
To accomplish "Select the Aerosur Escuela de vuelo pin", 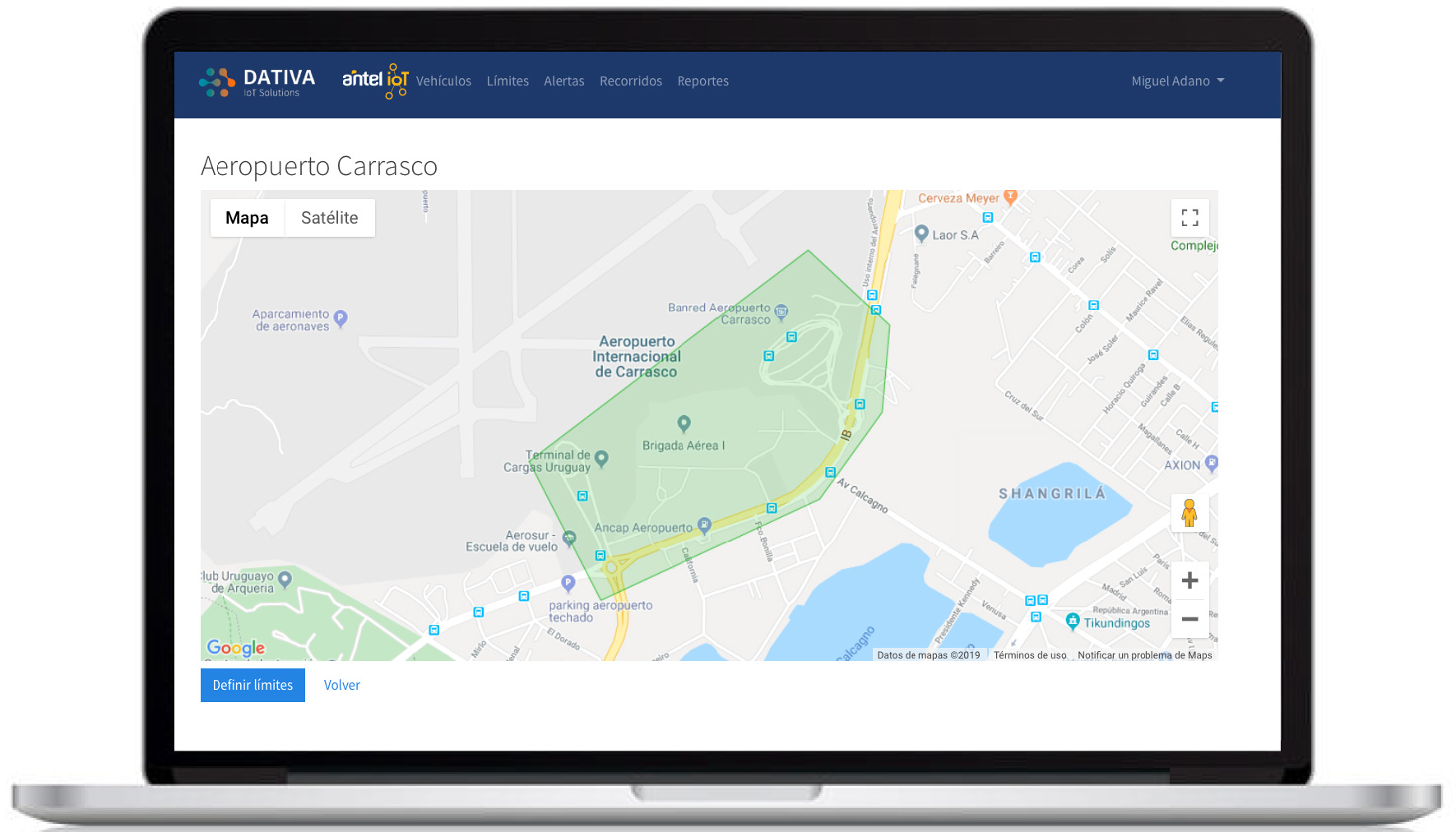I will pyautogui.click(x=568, y=538).
